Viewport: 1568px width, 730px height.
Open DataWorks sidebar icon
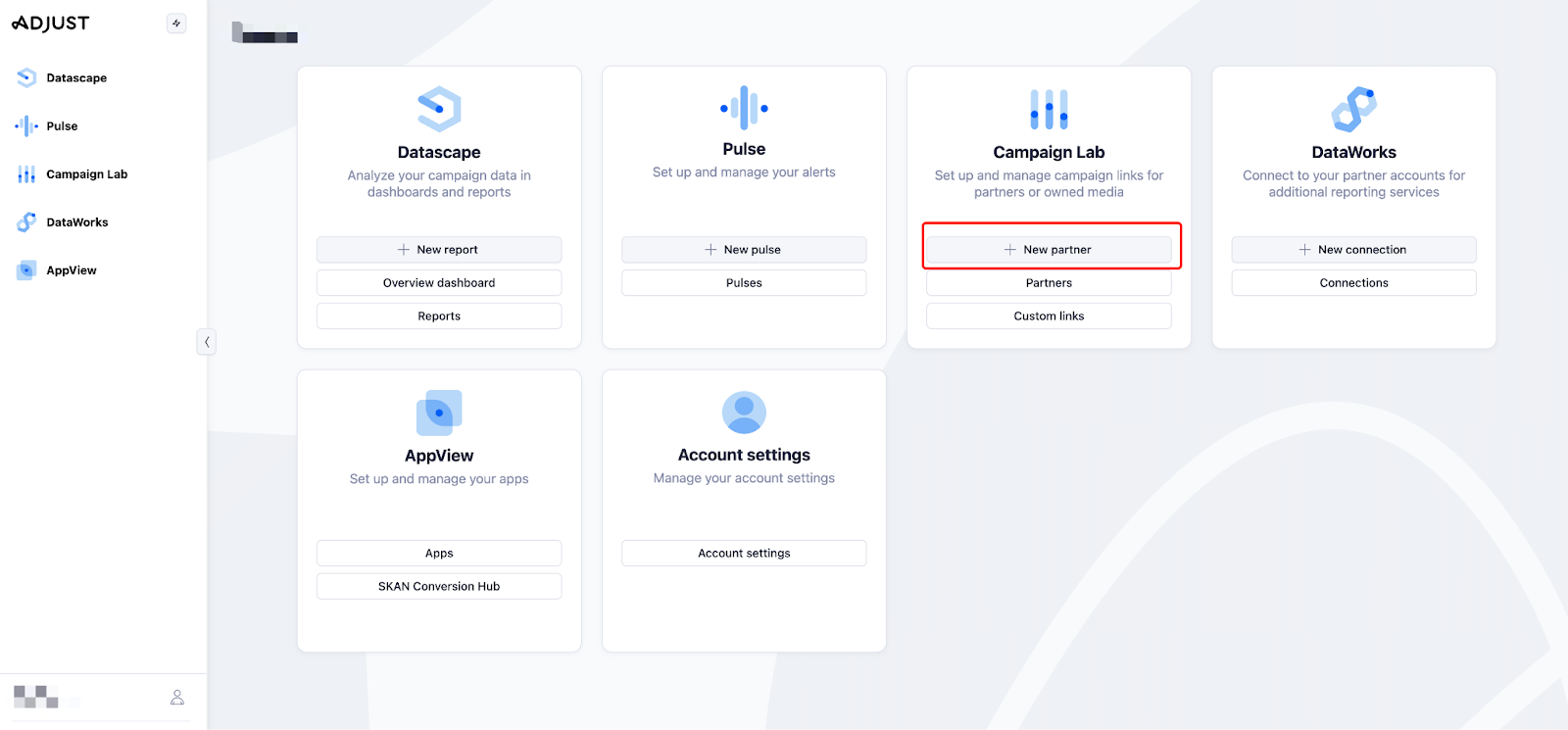pyautogui.click(x=26, y=221)
